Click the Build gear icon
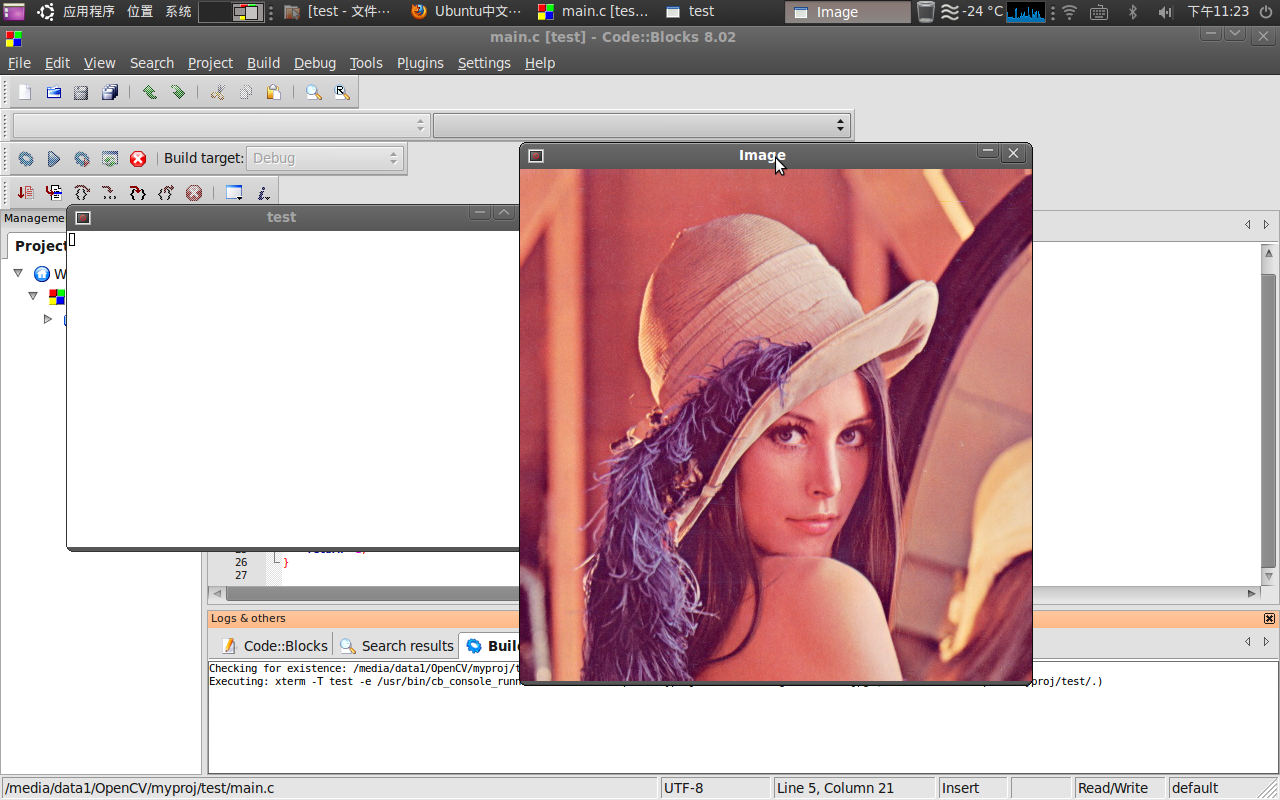1280x800 pixels. [x=26, y=159]
